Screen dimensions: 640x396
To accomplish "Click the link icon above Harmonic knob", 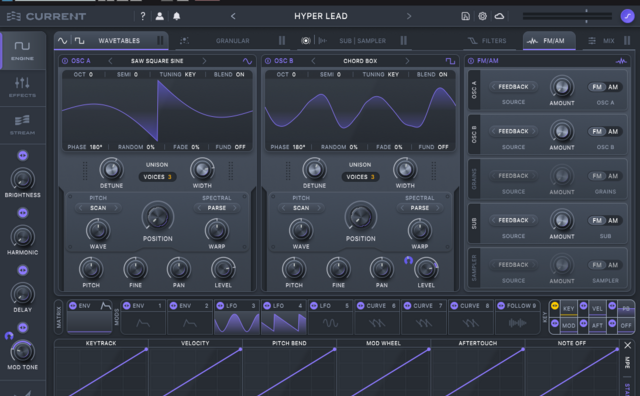I will click(23, 213).
